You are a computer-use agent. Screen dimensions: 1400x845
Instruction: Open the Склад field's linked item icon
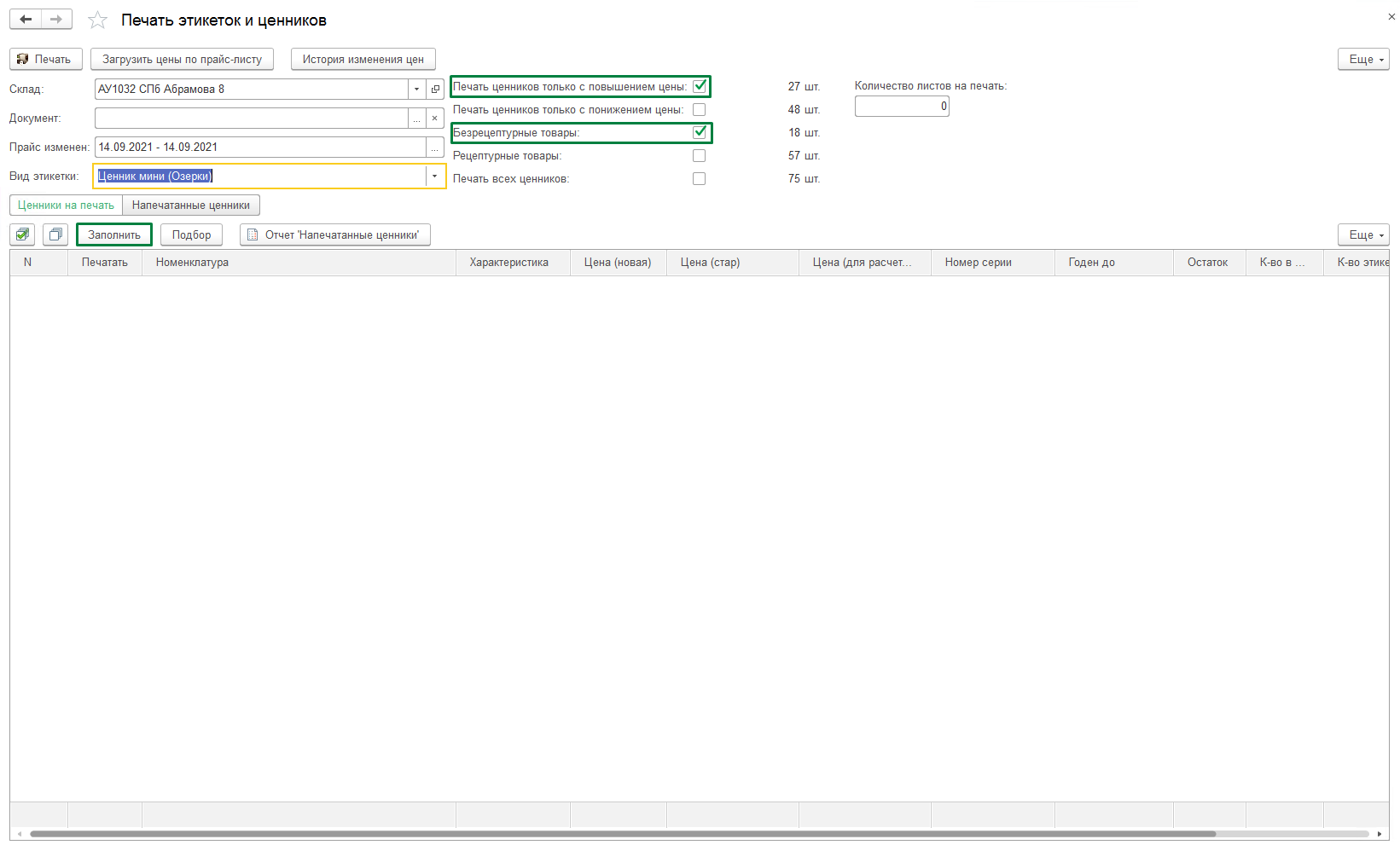pyautogui.click(x=435, y=89)
